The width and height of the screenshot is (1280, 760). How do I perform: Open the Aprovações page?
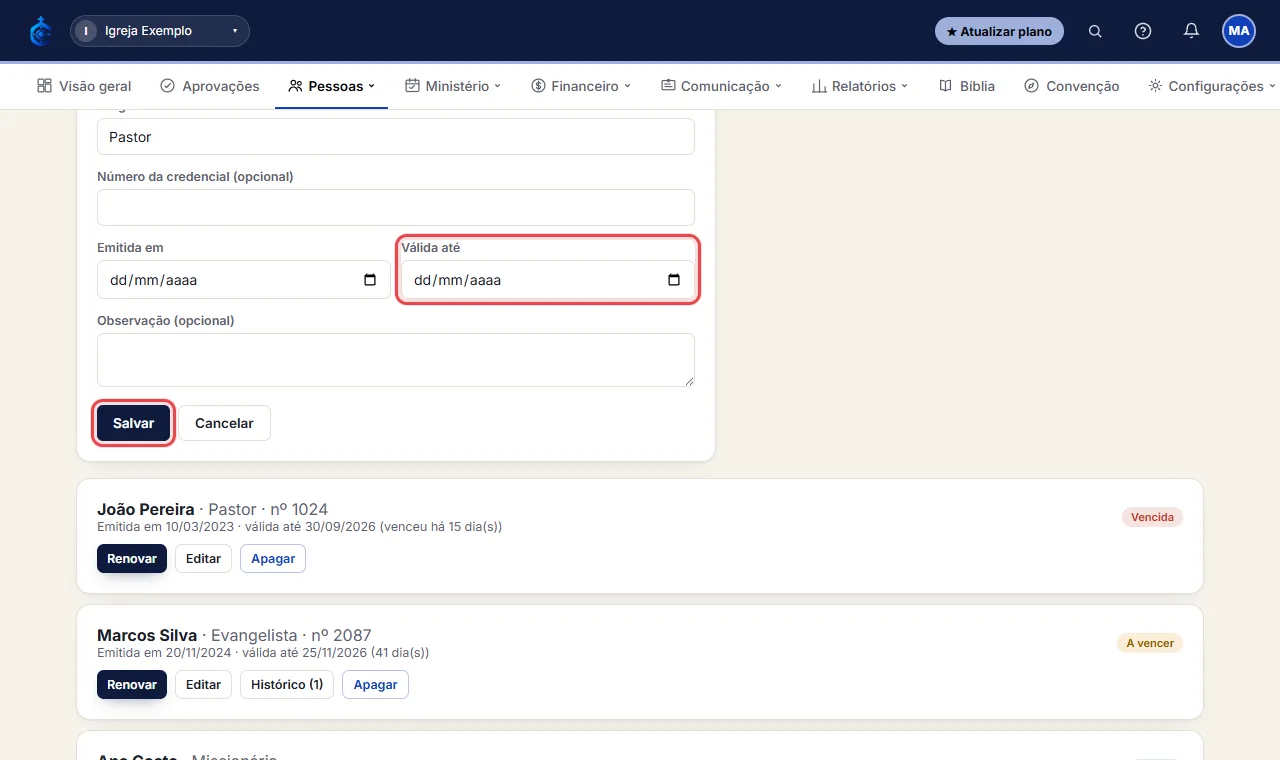pos(210,86)
